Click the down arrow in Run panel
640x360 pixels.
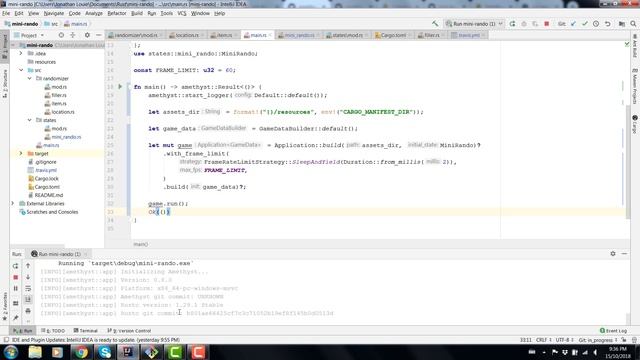pos(28,277)
